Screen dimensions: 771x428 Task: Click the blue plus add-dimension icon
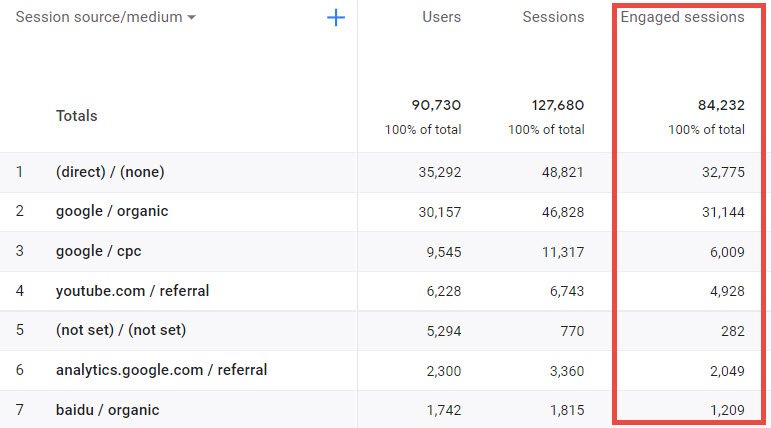[336, 18]
